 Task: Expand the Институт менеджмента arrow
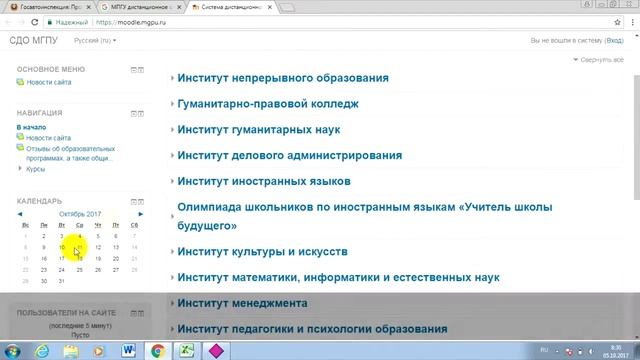172,303
